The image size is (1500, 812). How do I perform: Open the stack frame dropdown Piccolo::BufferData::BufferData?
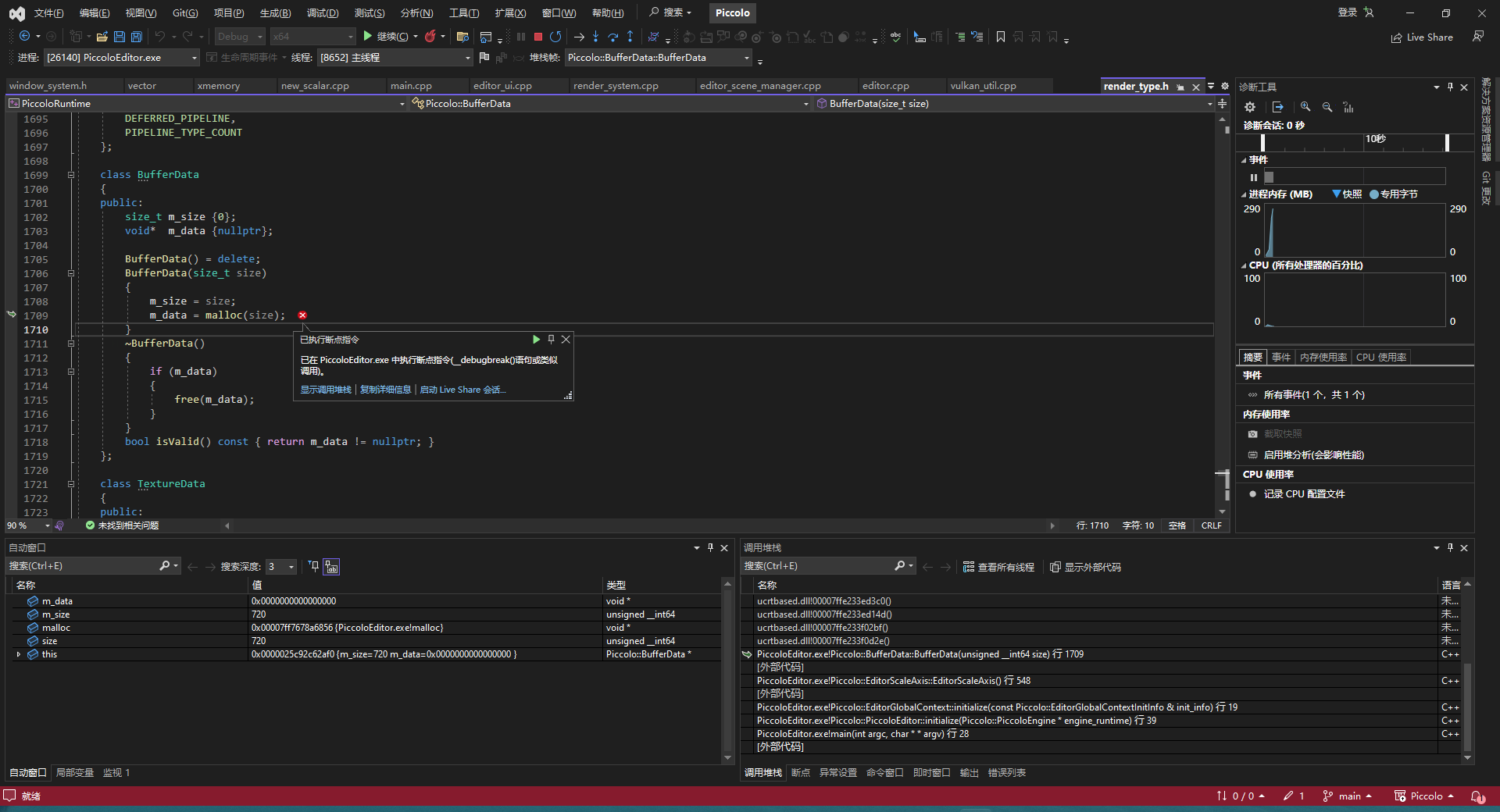[x=659, y=58]
